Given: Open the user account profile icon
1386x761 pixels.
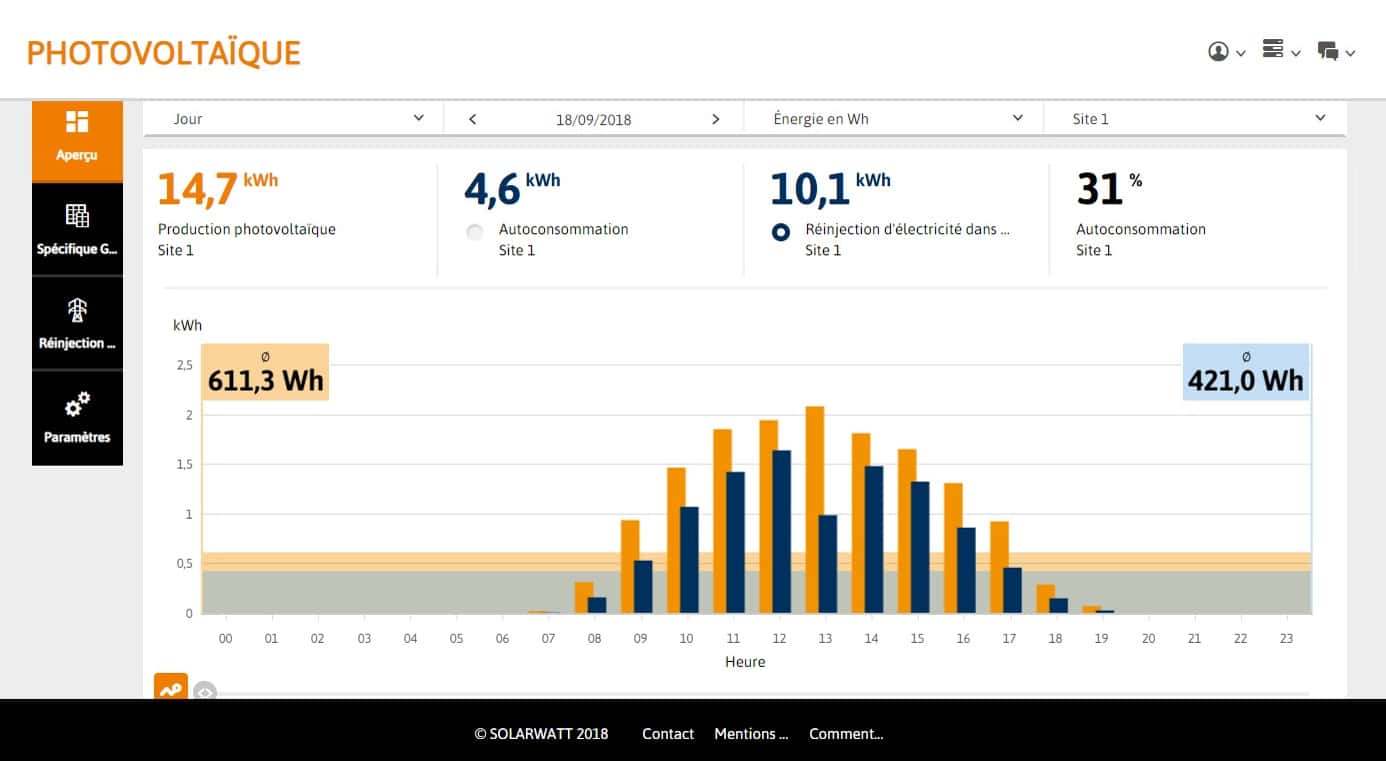Looking at the screenshot, I should [x=1218, y=52].
